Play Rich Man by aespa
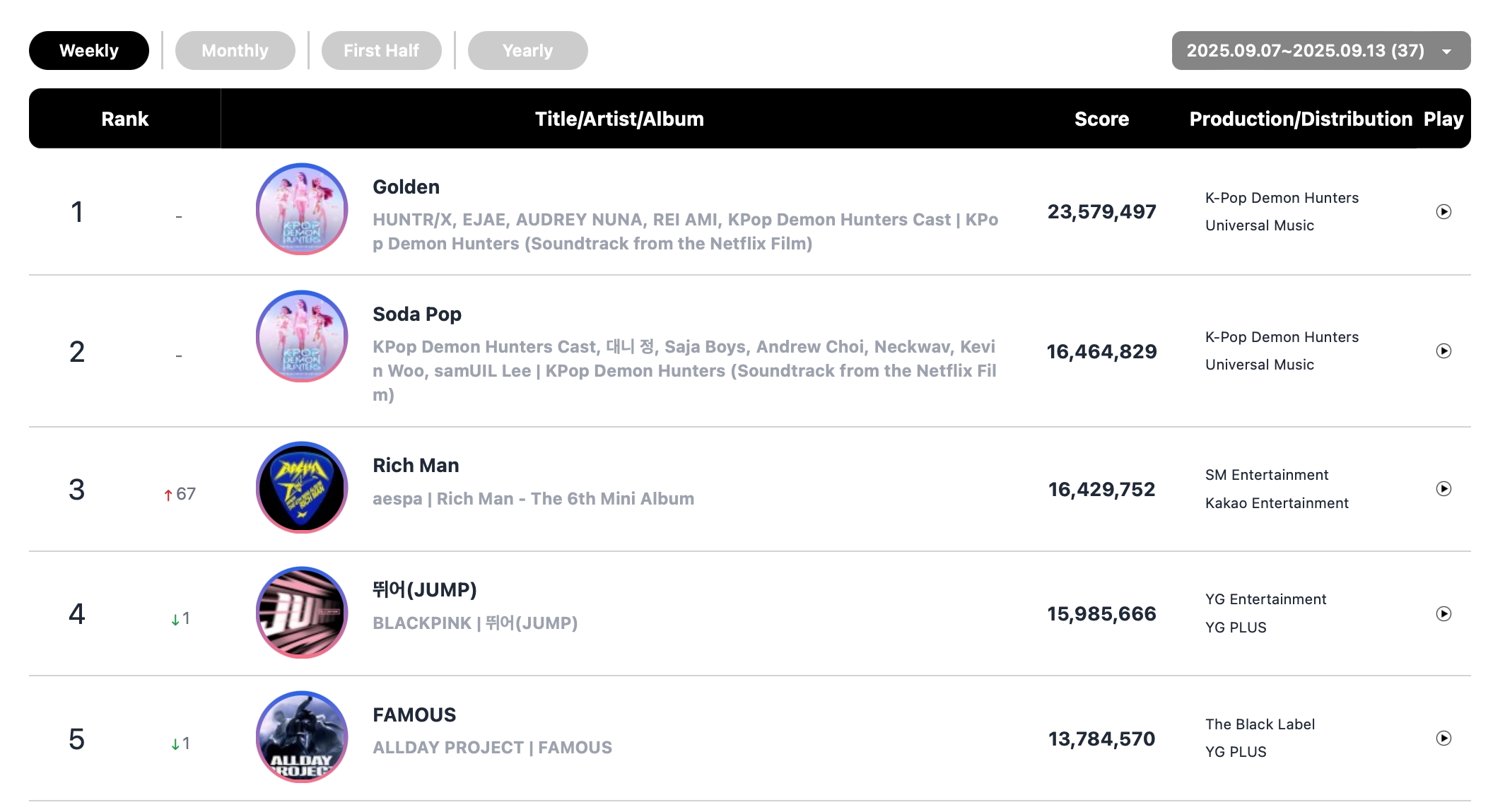This screenshot has width=1505, height=812. pos(1443,489)
